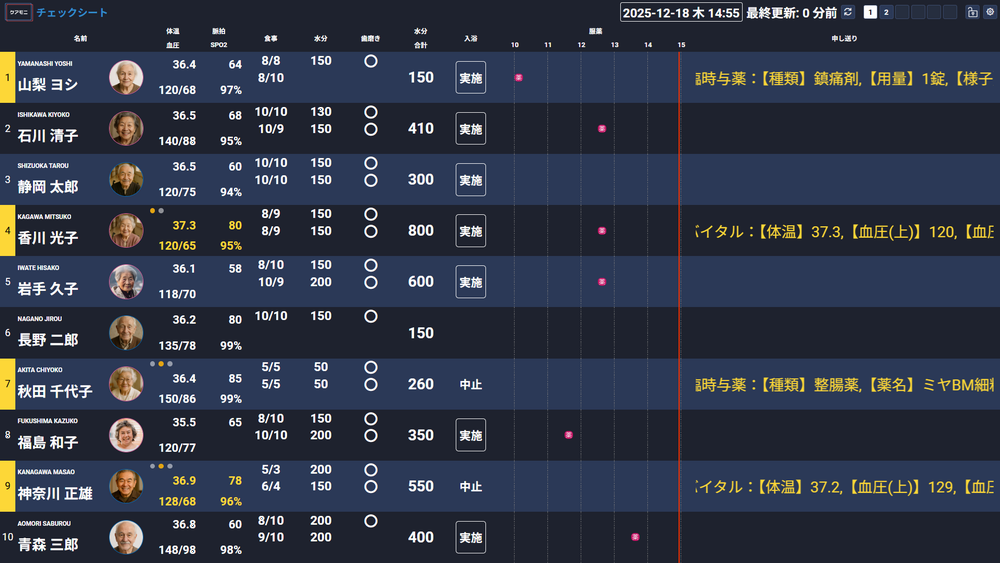Click the 実施 bath button for 福島 和子
1000x563 pixels.
[x=471, y=435]
